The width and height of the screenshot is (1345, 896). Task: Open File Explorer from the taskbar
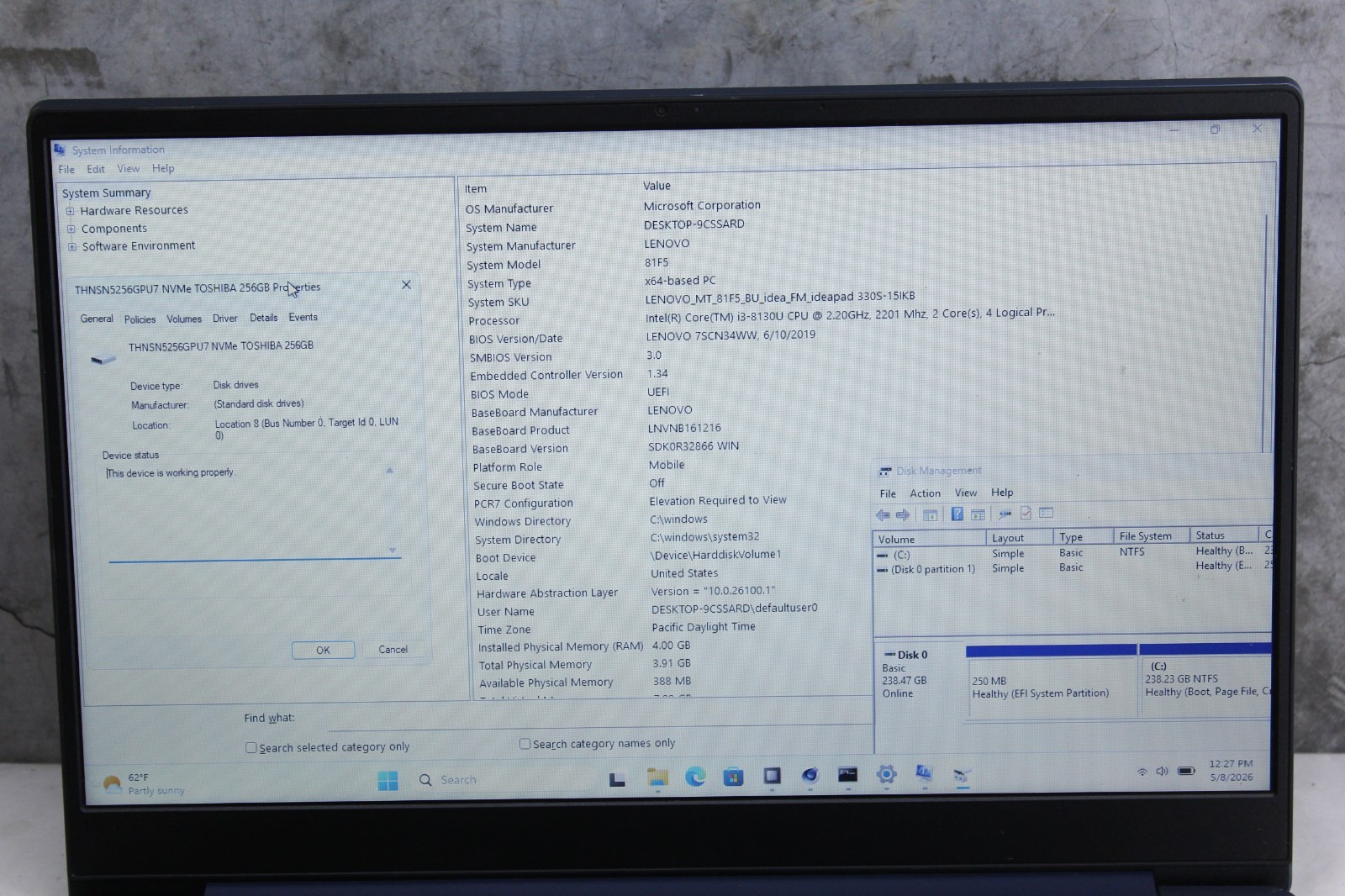[657, 777]
